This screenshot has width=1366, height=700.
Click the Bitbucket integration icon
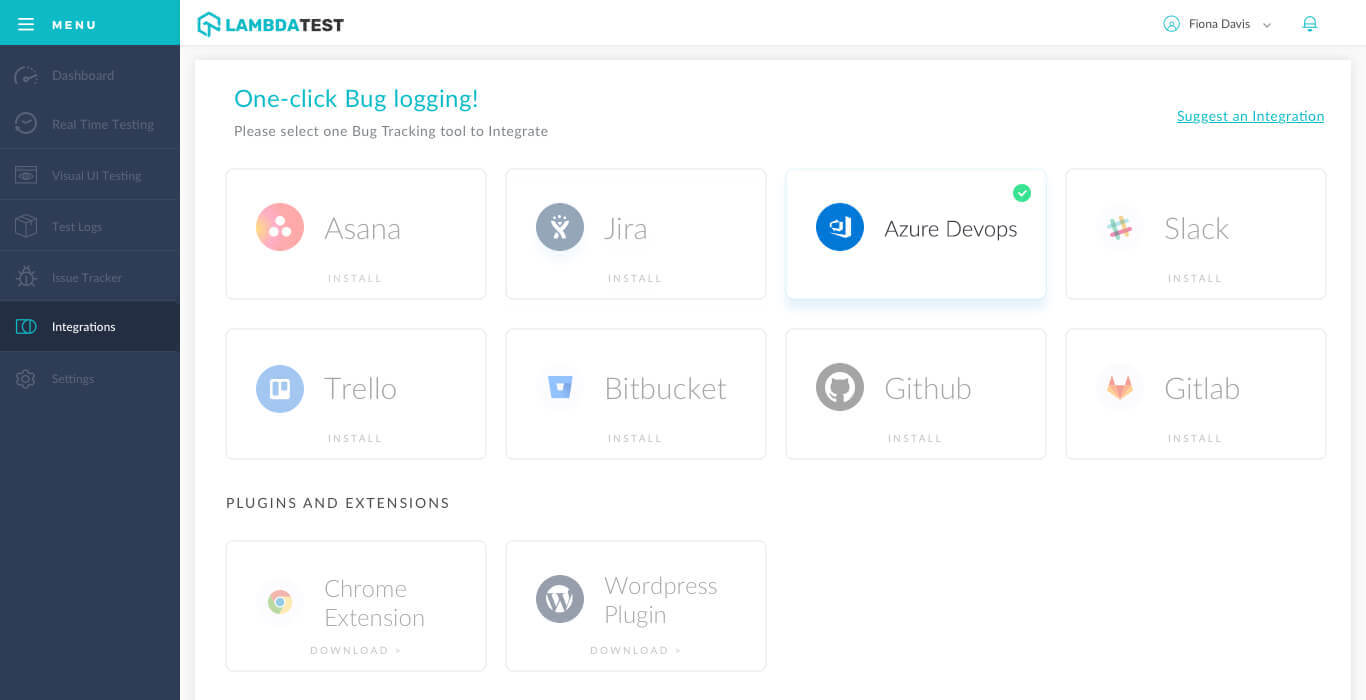[559, 387]
